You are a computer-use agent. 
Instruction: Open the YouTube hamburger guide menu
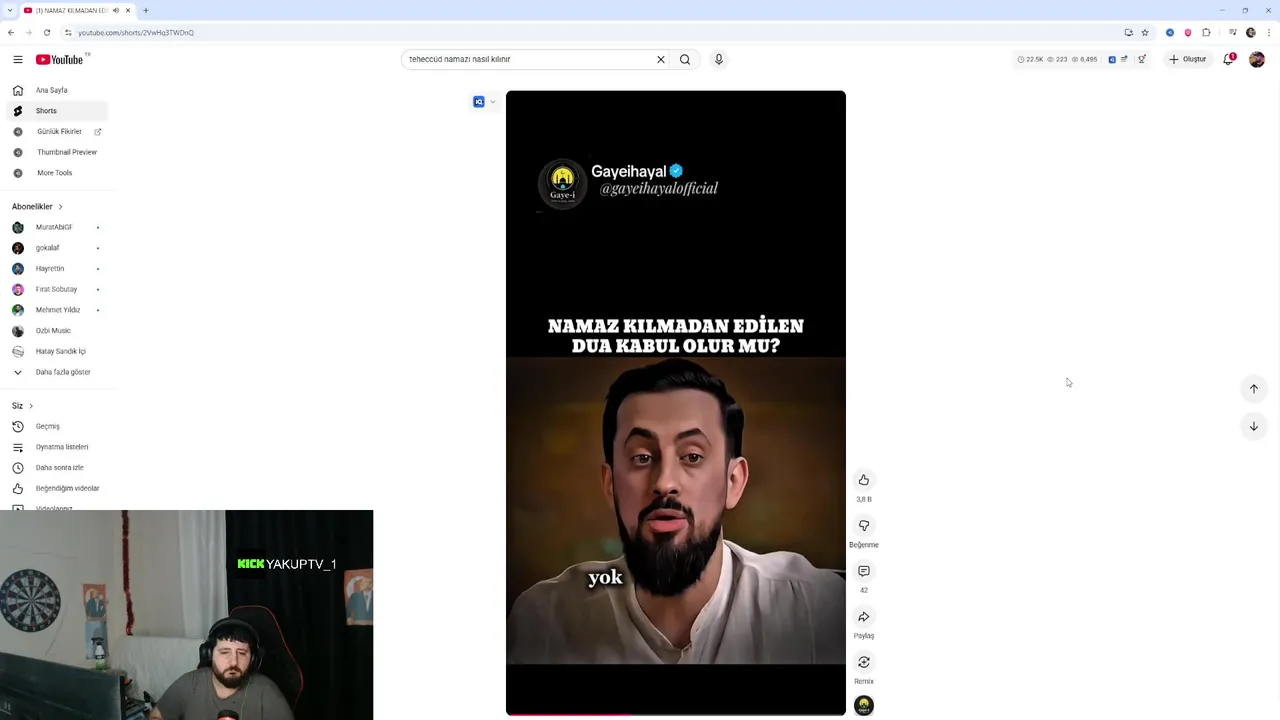point(17,59)
